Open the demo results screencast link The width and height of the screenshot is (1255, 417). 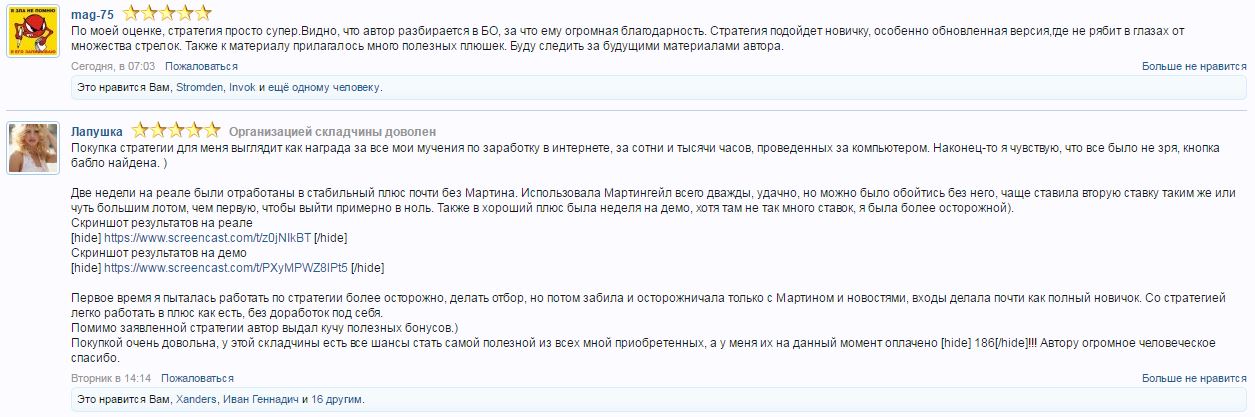pyautogui.click(x=226, y=268)
